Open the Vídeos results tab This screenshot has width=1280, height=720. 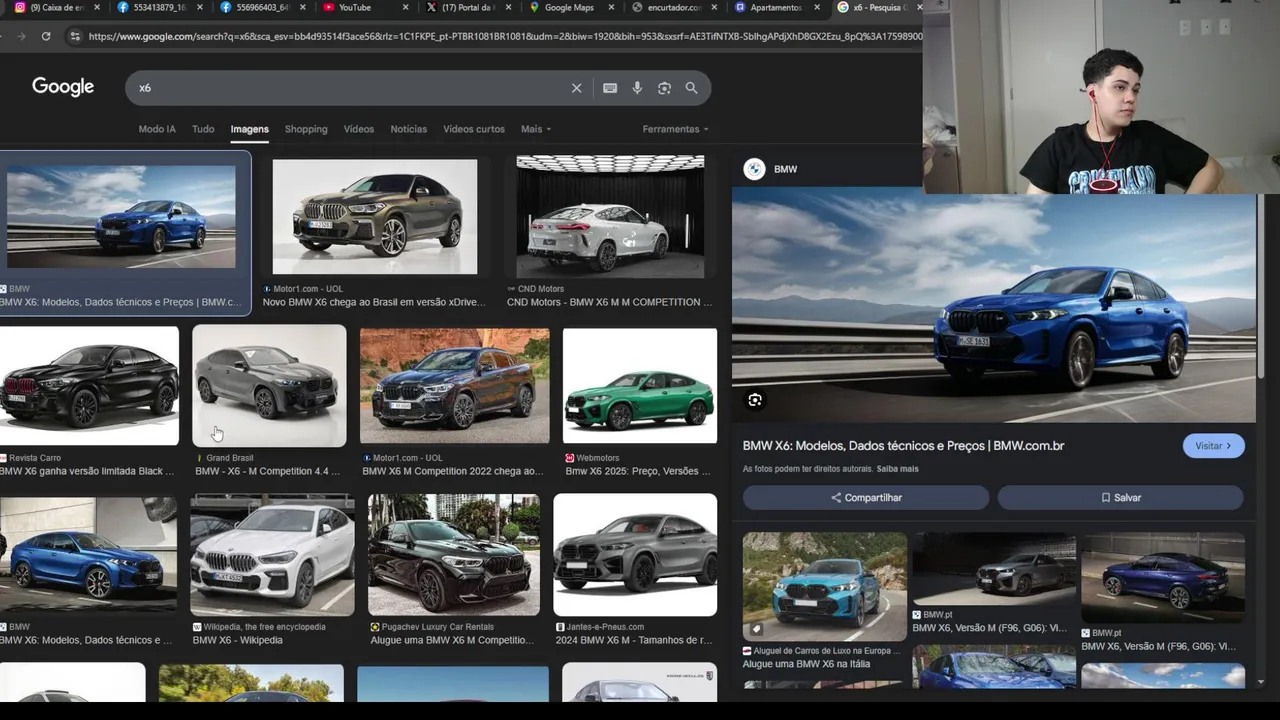pyautogui.click(x=358, y=129)
